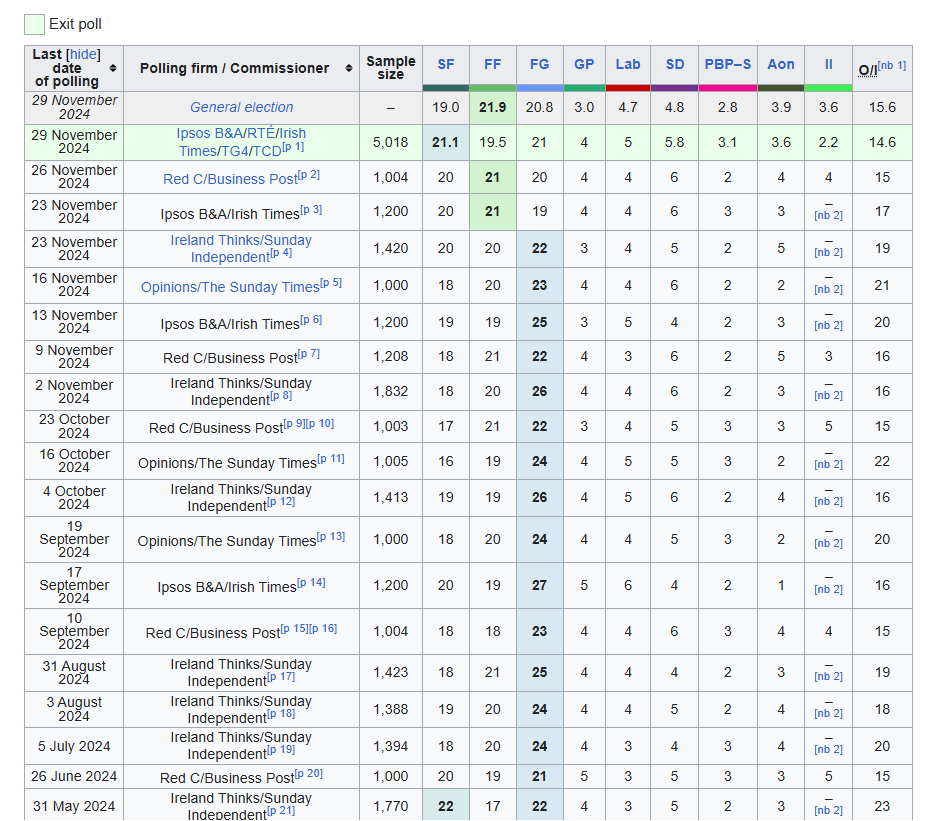Open reference p 3 citation
The height and width of the screenshot is (821, 933).
click(311, 209)
